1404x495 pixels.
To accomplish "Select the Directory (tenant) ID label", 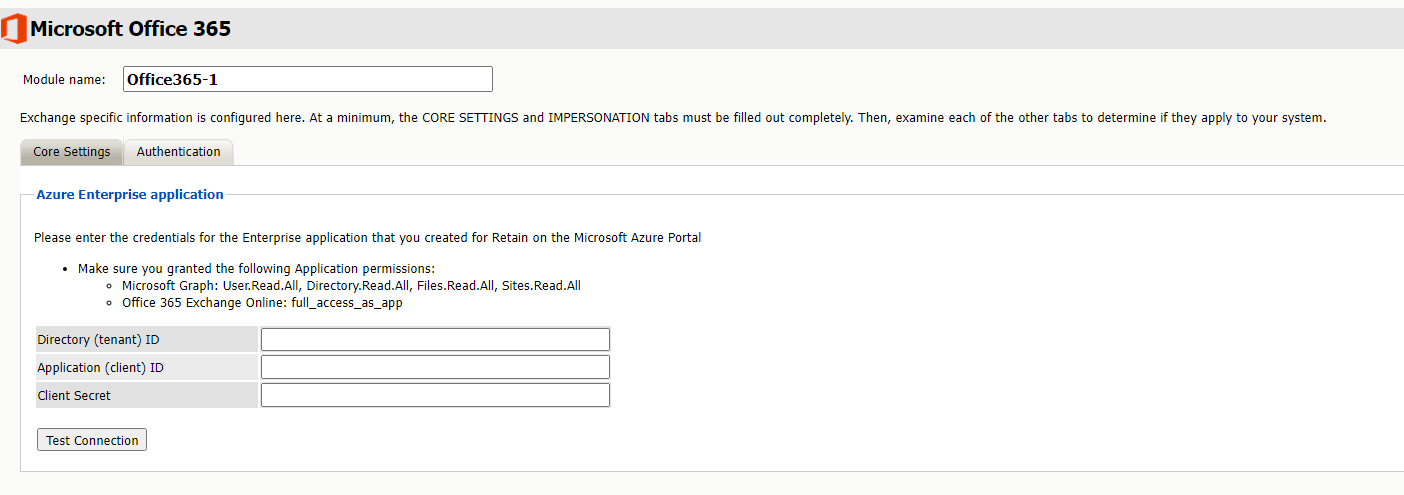I will [x=98, y=340].
